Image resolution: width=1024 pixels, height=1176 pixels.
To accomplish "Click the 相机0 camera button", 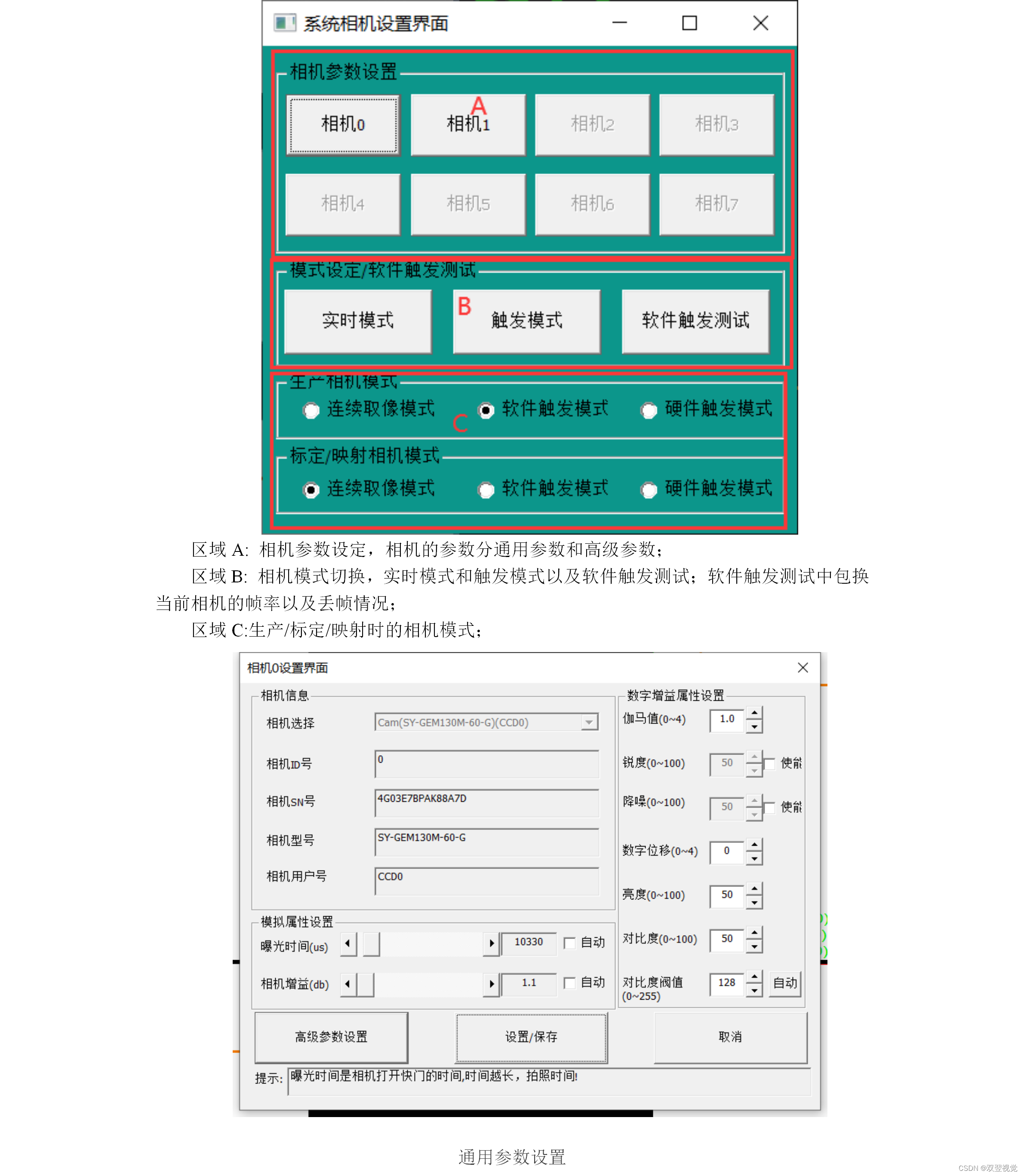I will tap(342, 125).
